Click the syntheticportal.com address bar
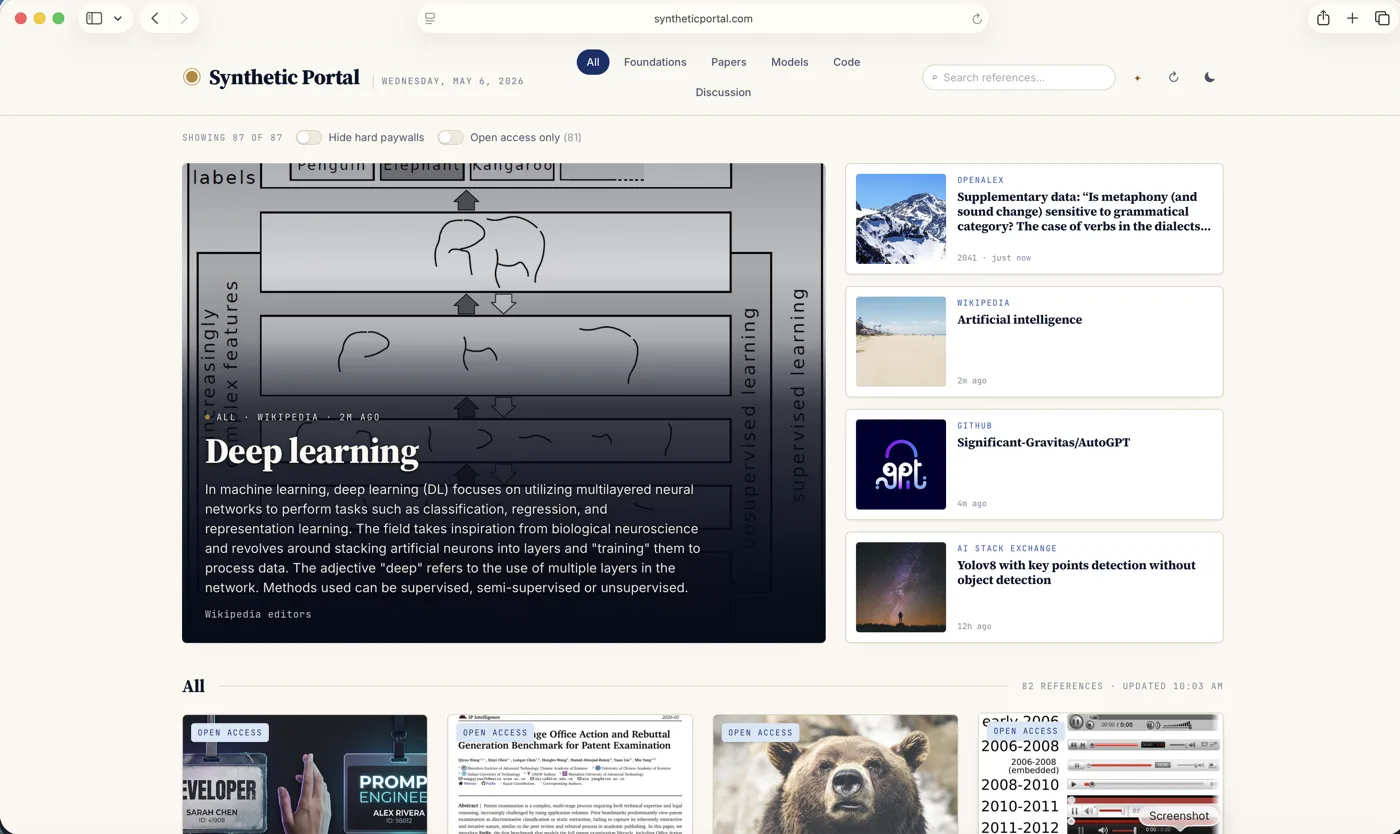Screen dimensions: 1400x834 coord(703,19)
